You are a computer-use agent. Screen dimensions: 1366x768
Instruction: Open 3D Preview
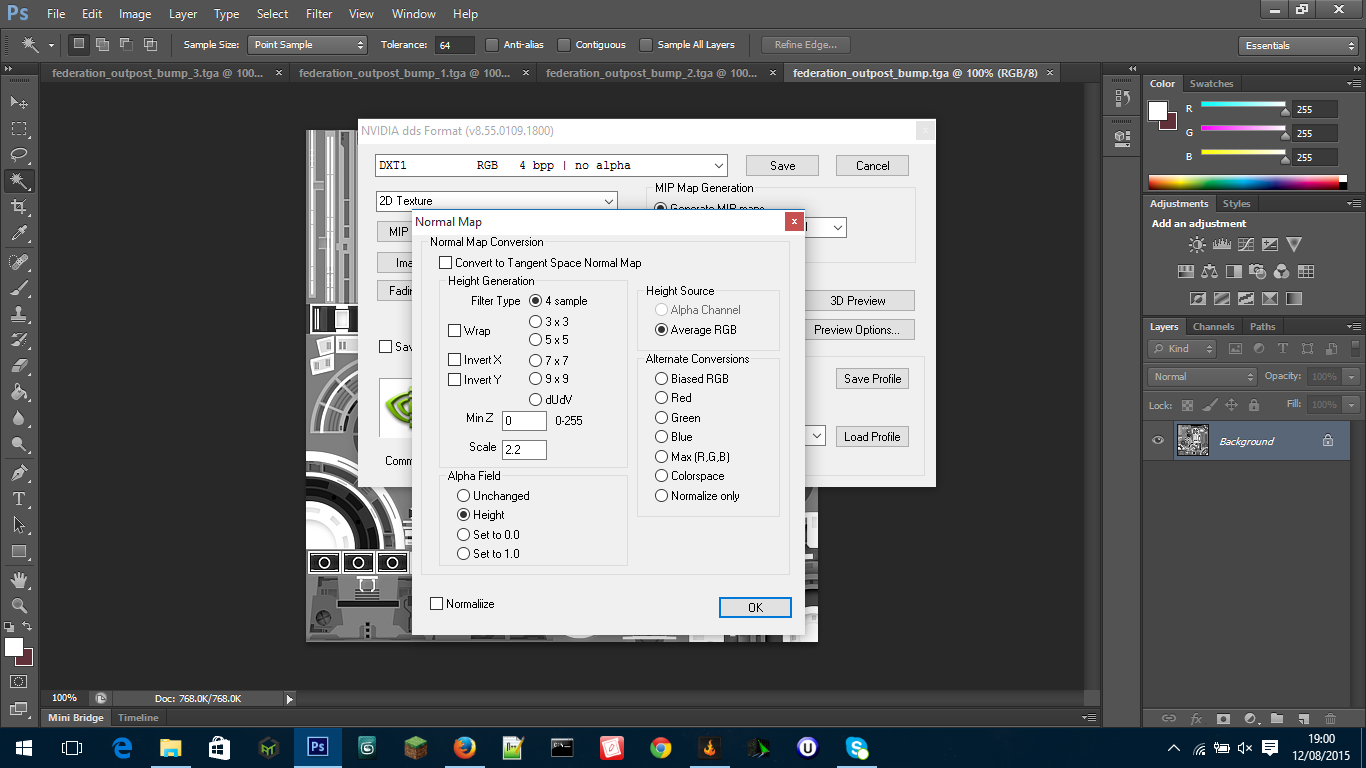tap(858, 301)
